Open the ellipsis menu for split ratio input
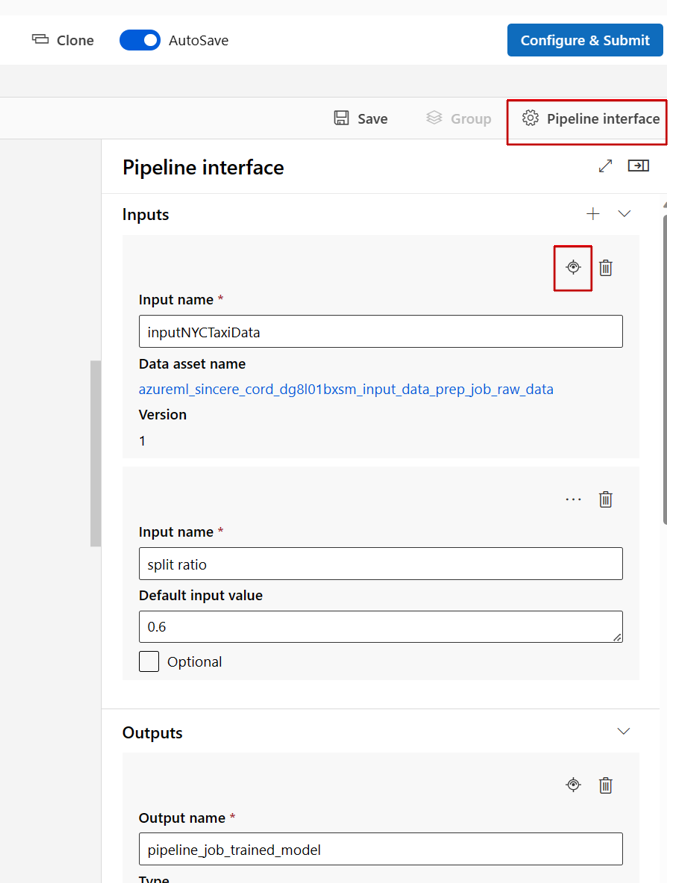 (x=572, y=499)
